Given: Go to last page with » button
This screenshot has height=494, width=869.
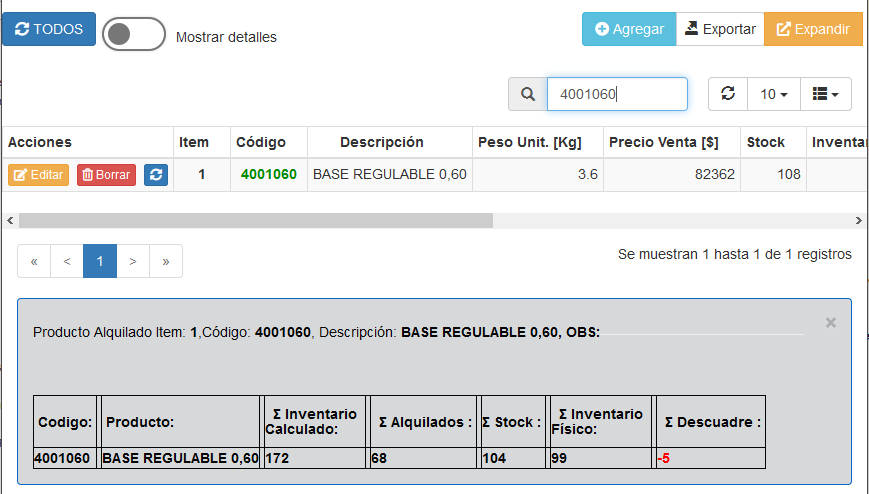Looking at the screenshot, I should pos(166,261).
